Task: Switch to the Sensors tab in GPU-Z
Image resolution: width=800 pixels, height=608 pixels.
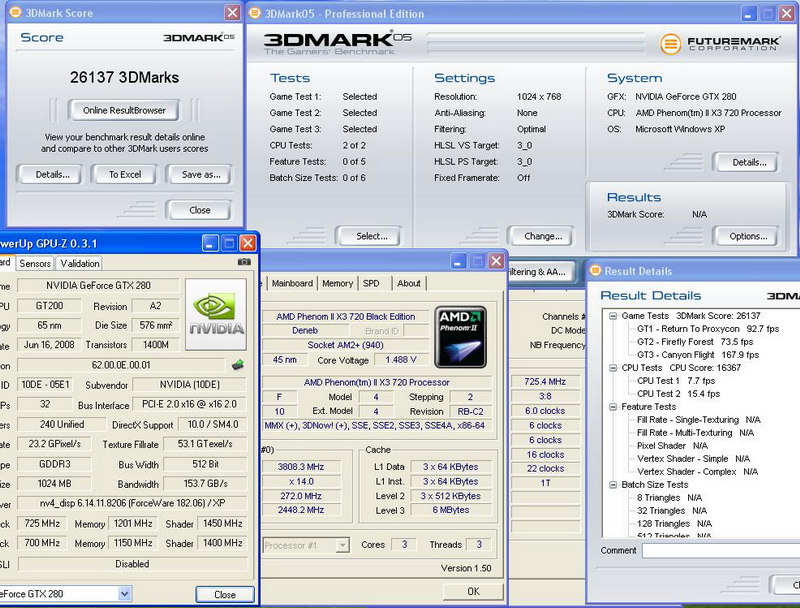Action: point(35,263)
